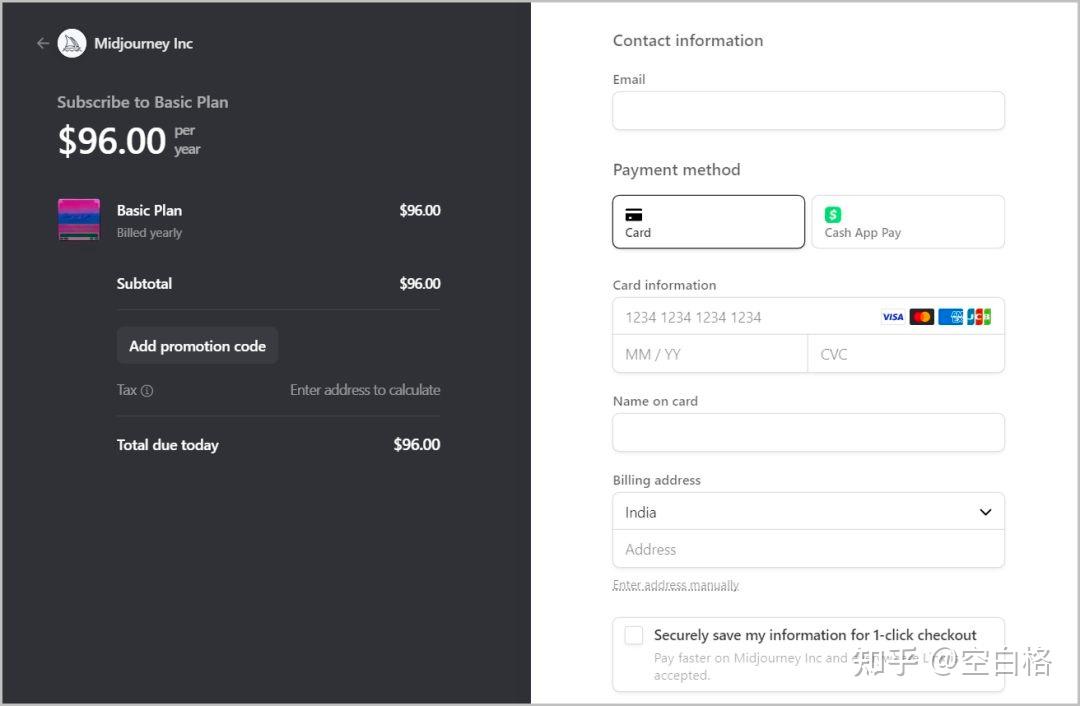Click the Basic Plan product thumbnail

[79, 219]
